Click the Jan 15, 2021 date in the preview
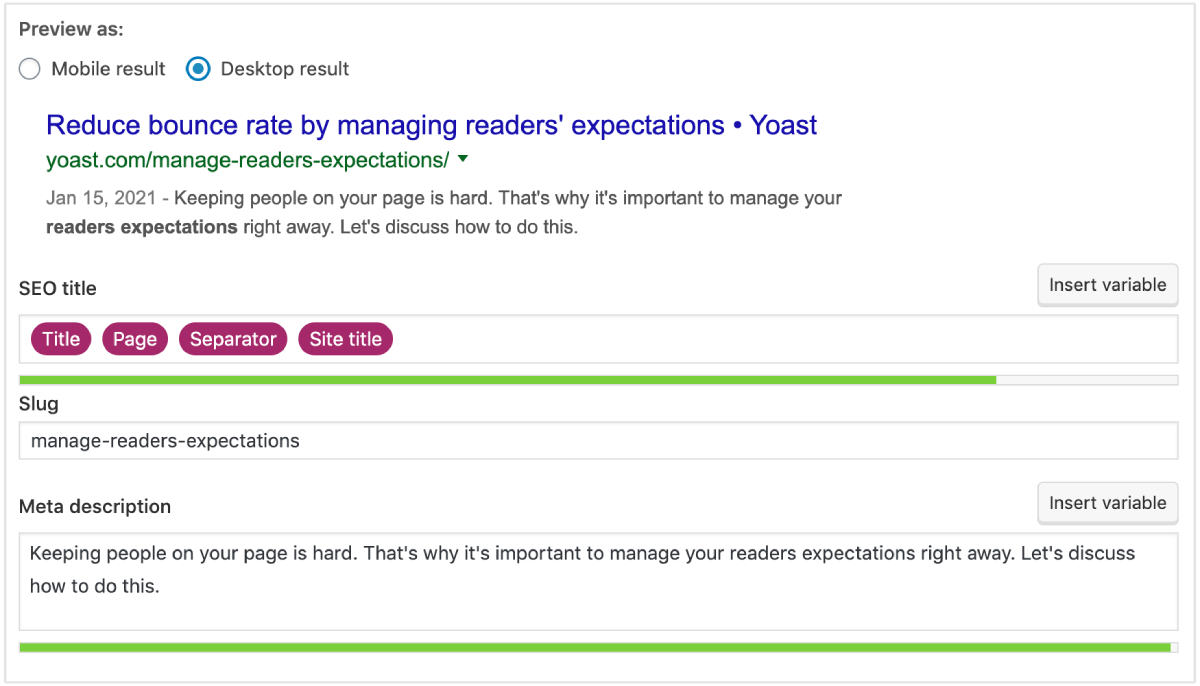The width and height of the screenshot is (1200, 686). click(x=85, y=197)
